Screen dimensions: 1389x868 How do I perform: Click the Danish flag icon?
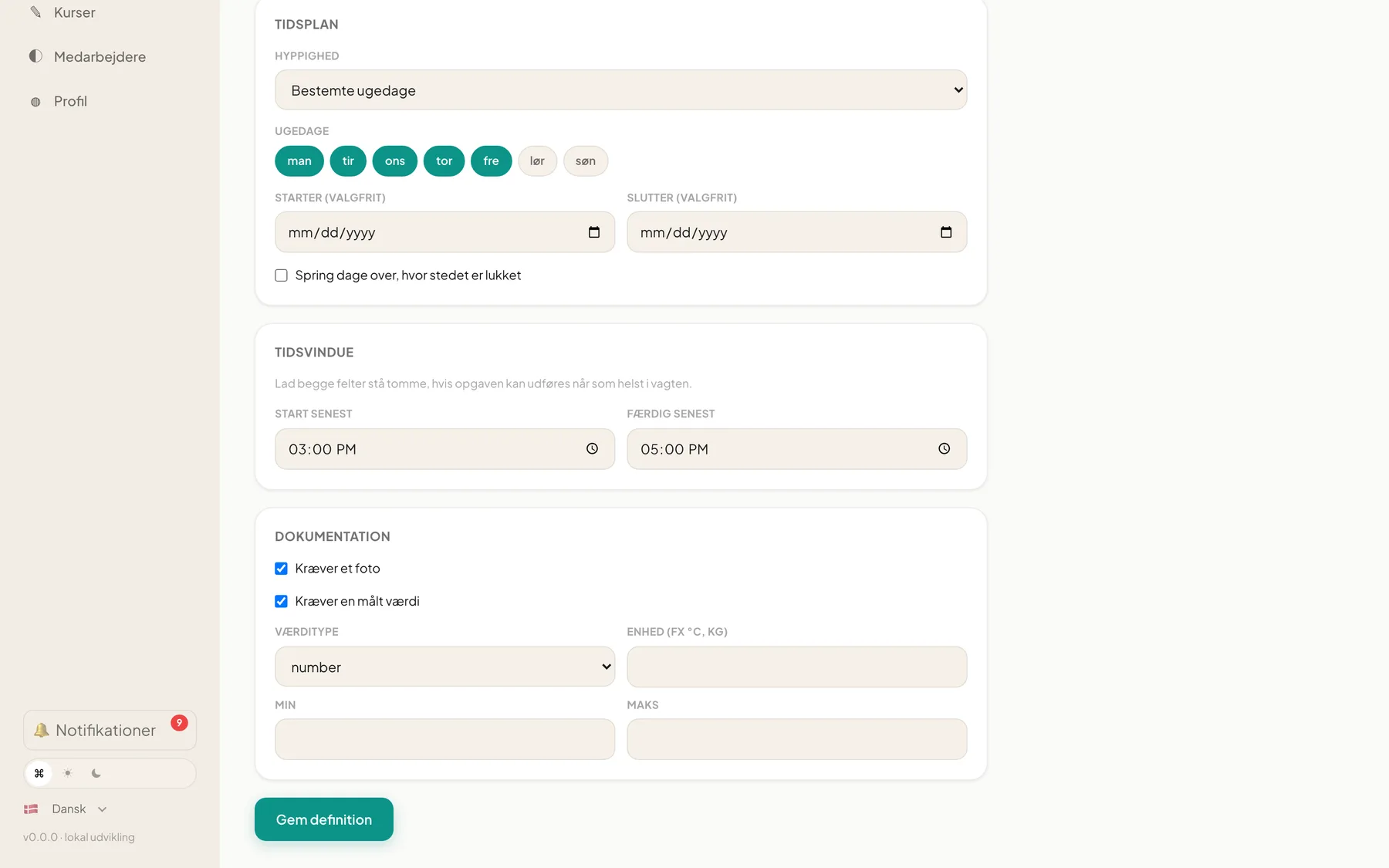click(x=31, y=809)
